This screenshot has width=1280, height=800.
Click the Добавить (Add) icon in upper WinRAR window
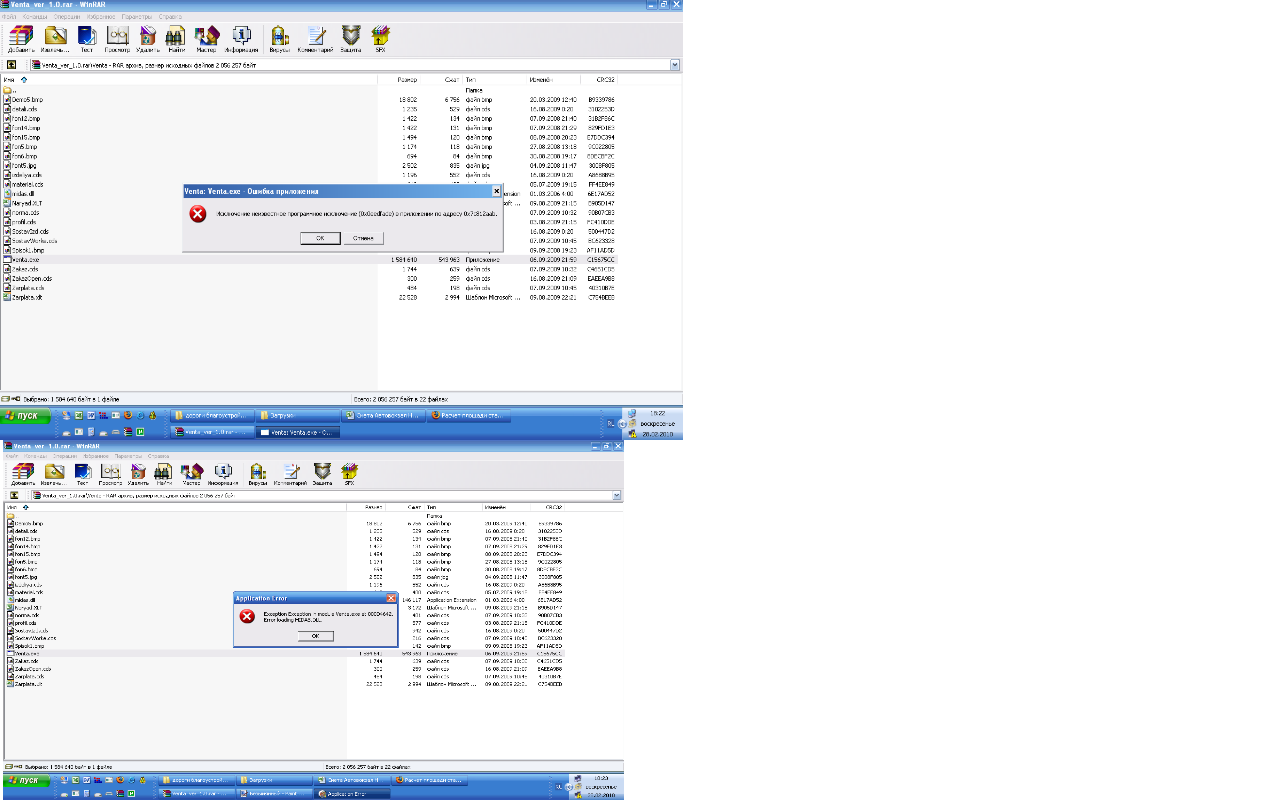click(x=21, y=39)
